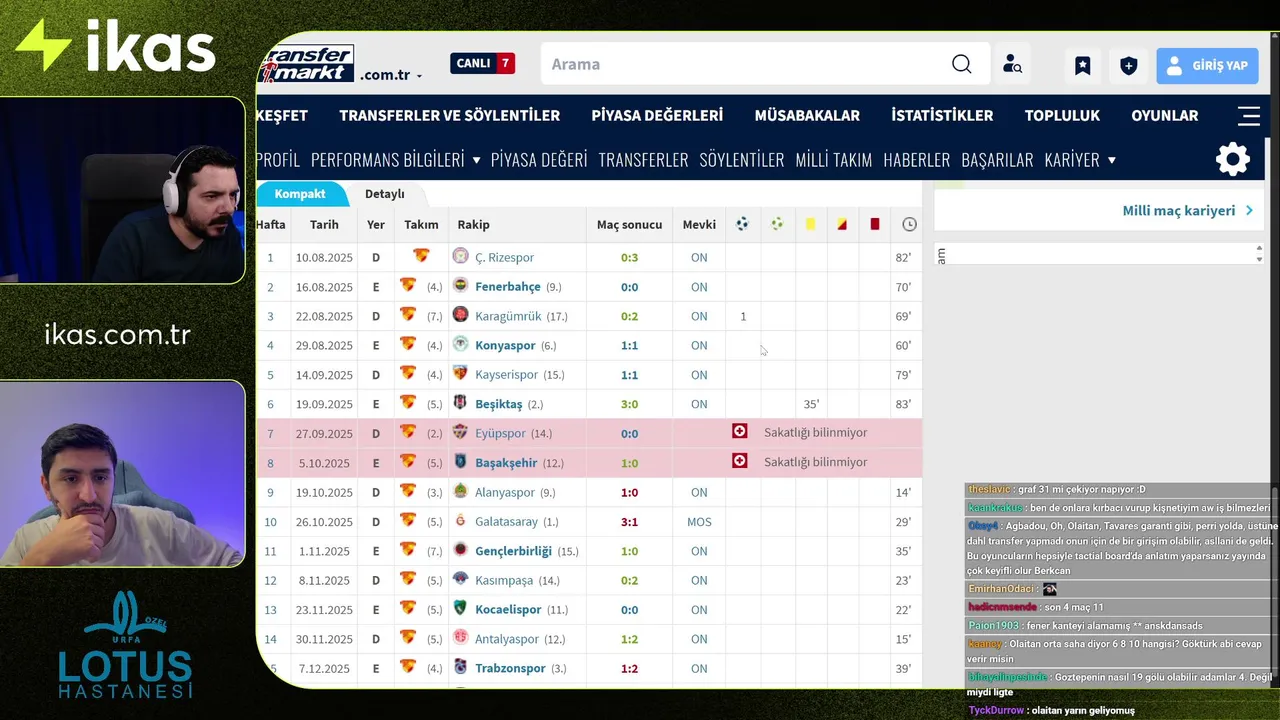Click the Alanyaspor club crest

[x=460, y=491]
